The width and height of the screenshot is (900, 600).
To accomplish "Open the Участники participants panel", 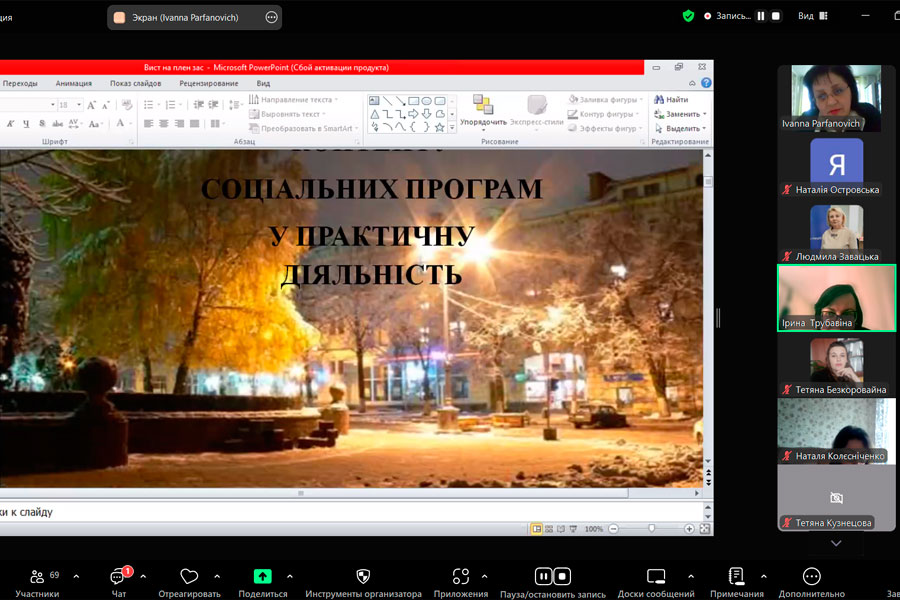I will 37,578.
